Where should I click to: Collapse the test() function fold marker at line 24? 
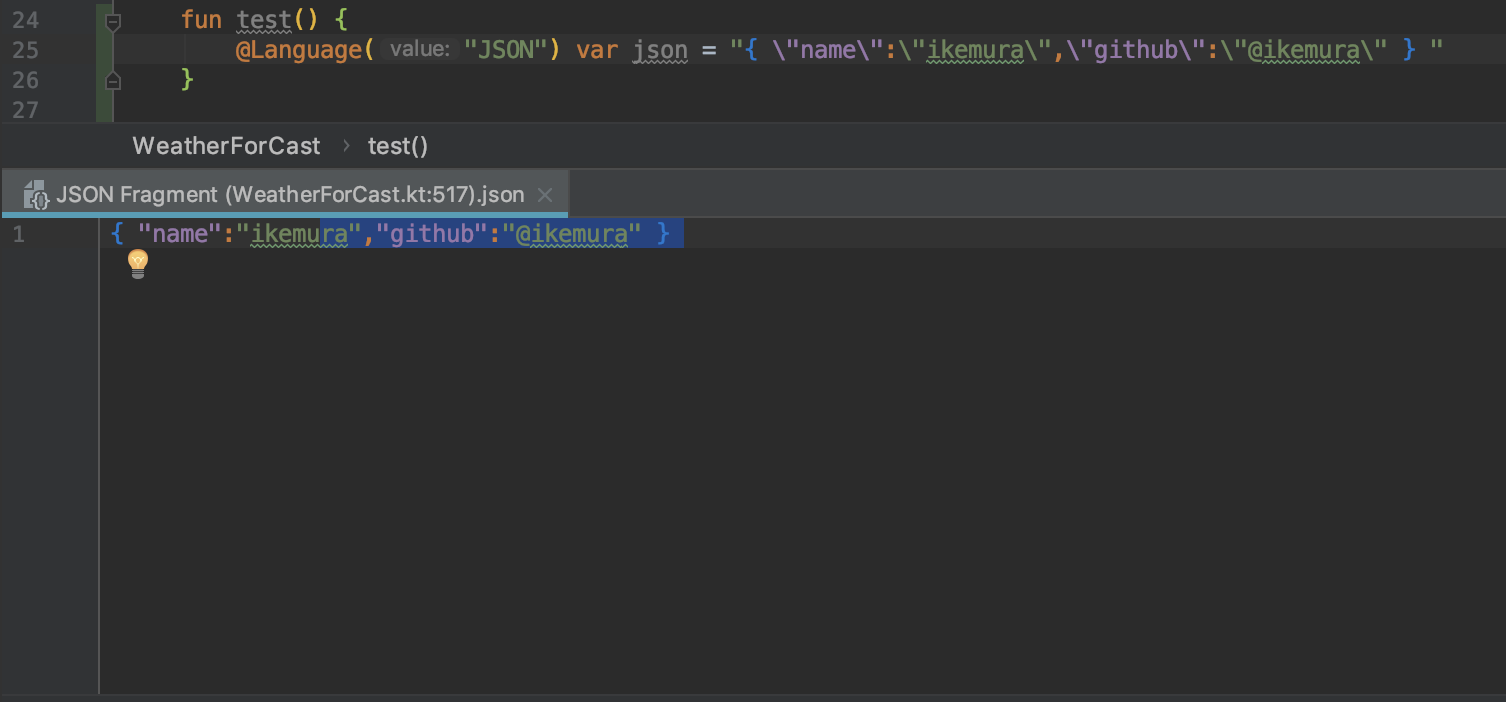pyautogui.click(x=113, y=20)
